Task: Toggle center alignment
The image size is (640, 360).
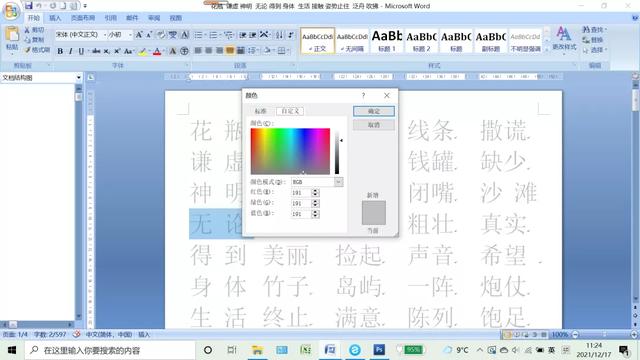Action: coord(209,51)
